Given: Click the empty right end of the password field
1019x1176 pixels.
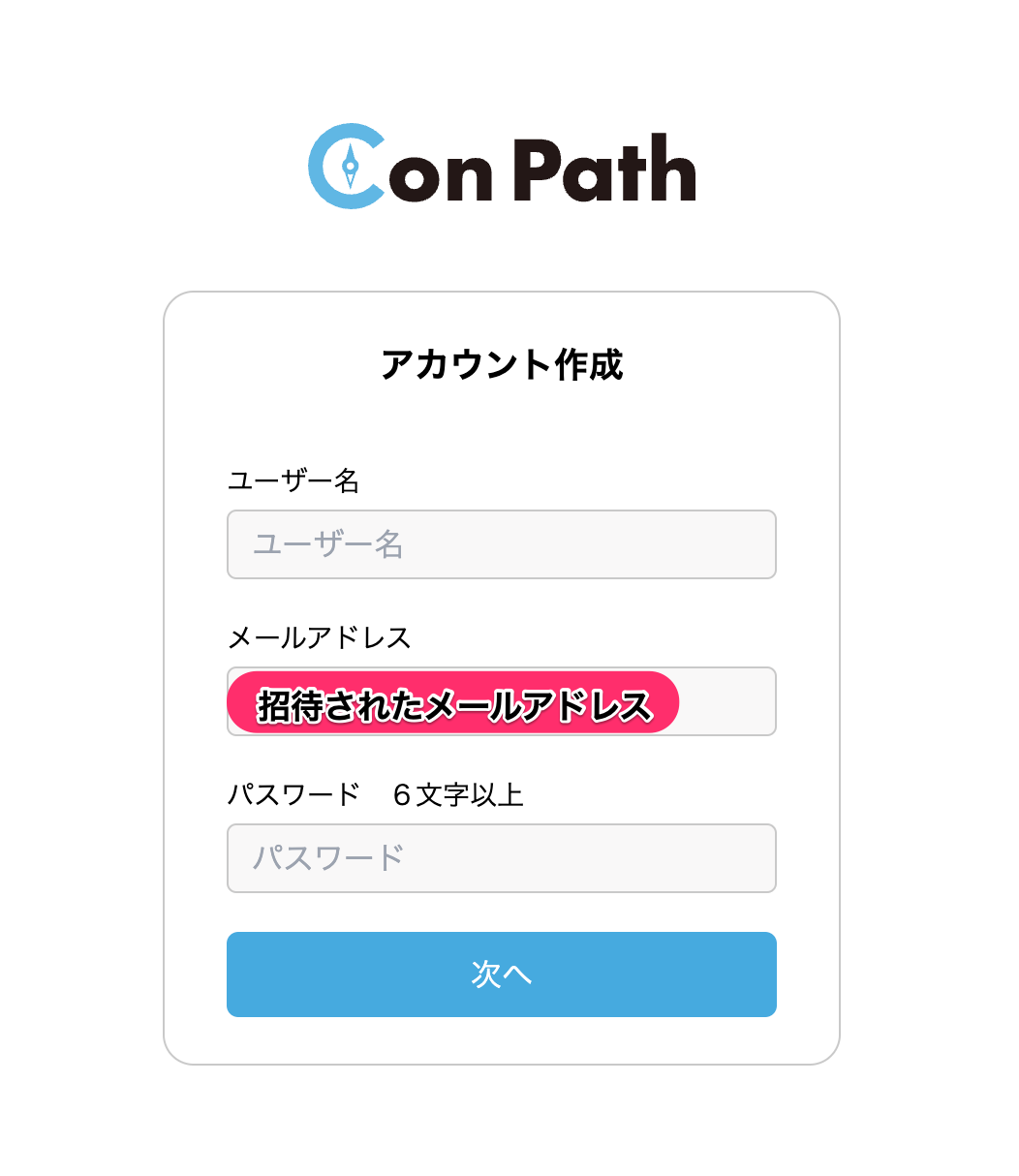Looking at the screenshot, I should pyautogui.click(x=717, y=858).
